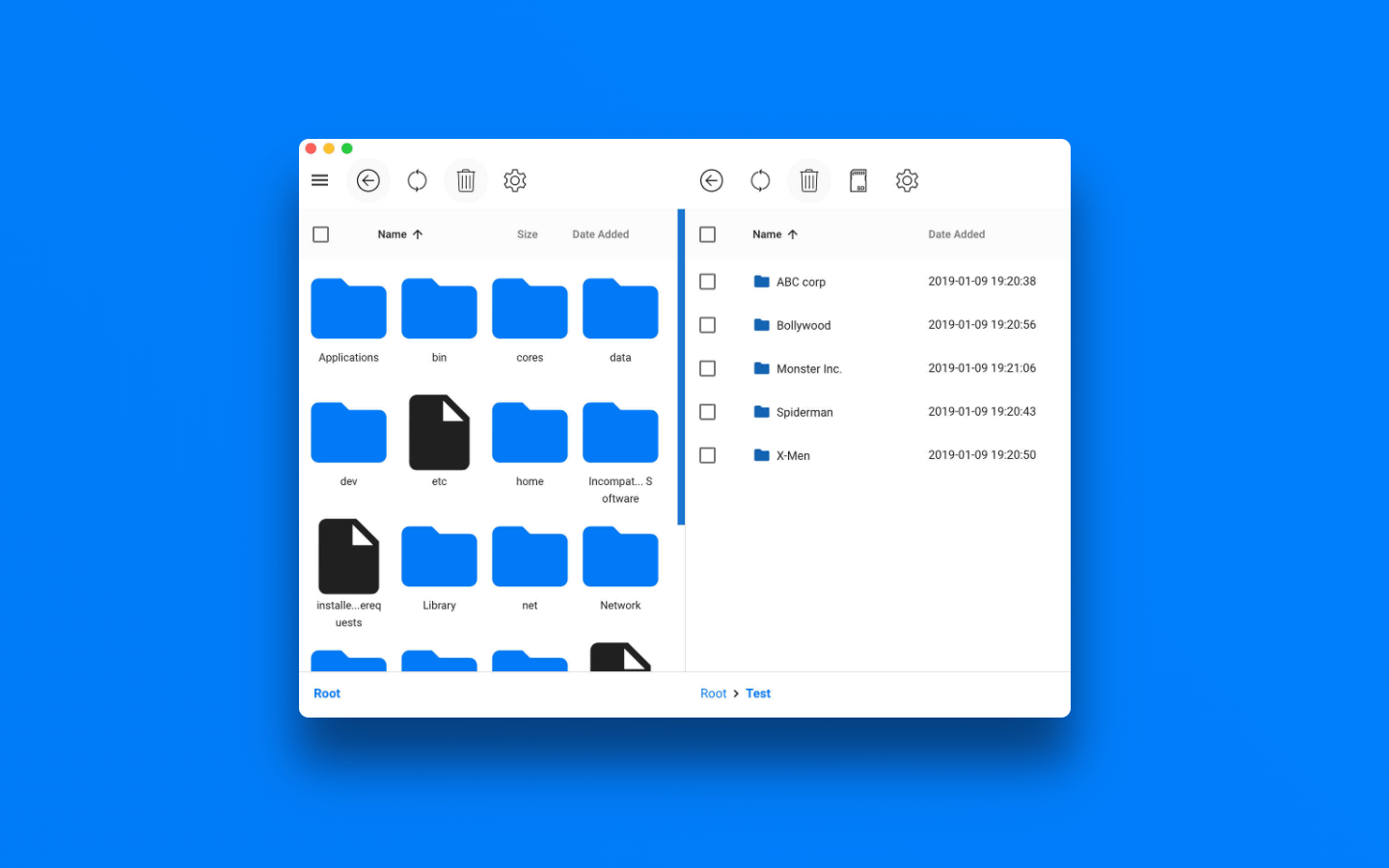Check the Monster Inc. folder checkbox
Viewport: 1389px width, 868px height.
707,367
